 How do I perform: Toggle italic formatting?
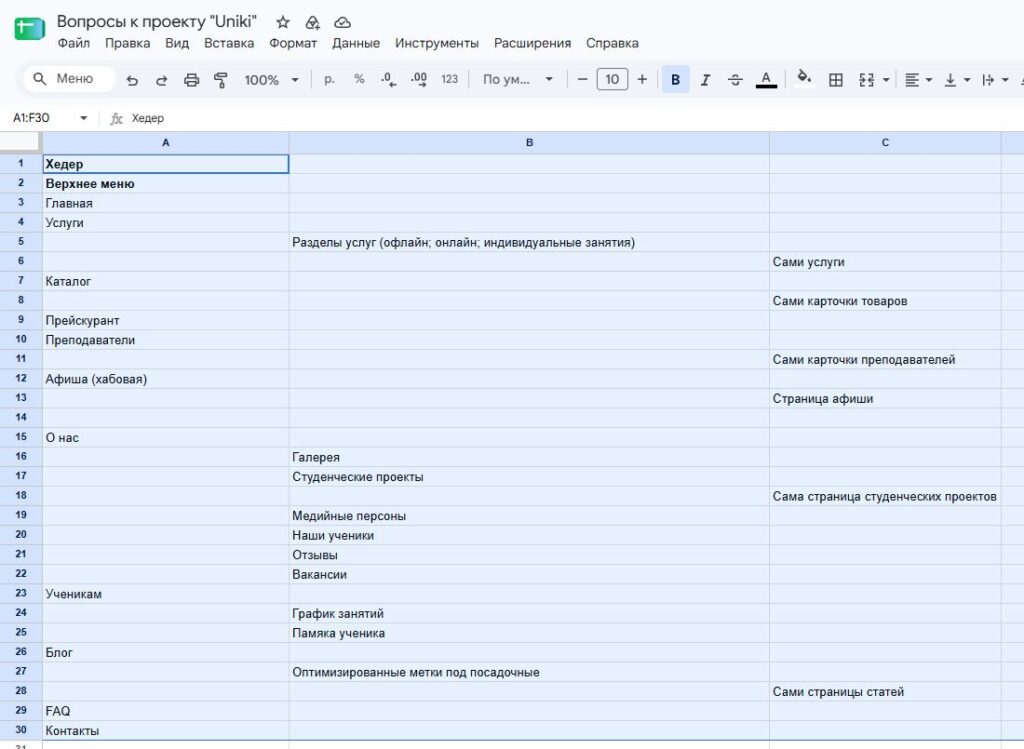pyautogui.click(x=705, y=80)
